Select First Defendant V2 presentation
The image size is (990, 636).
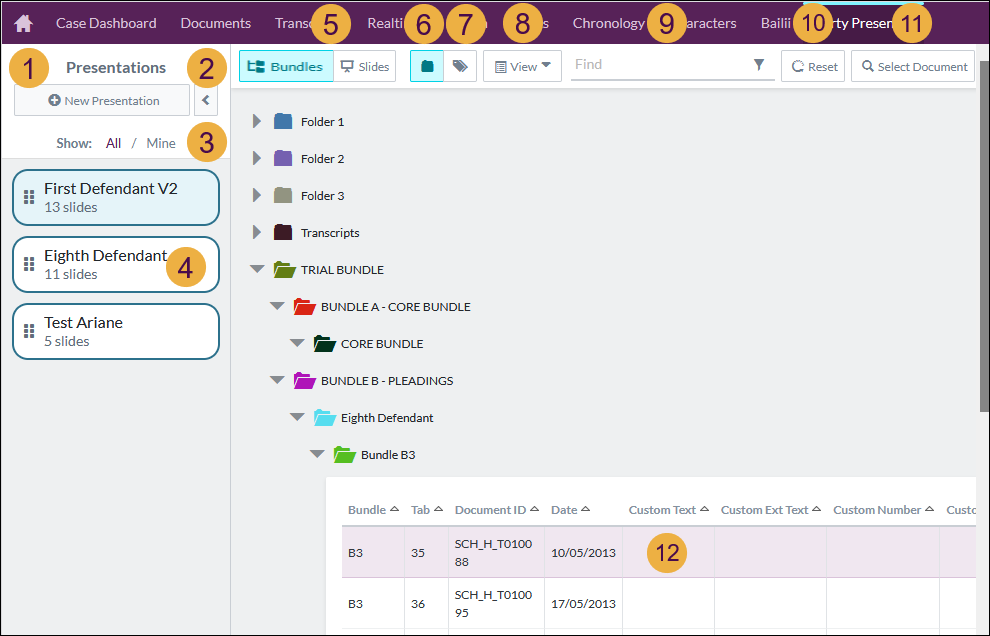[x=116, y=197]
